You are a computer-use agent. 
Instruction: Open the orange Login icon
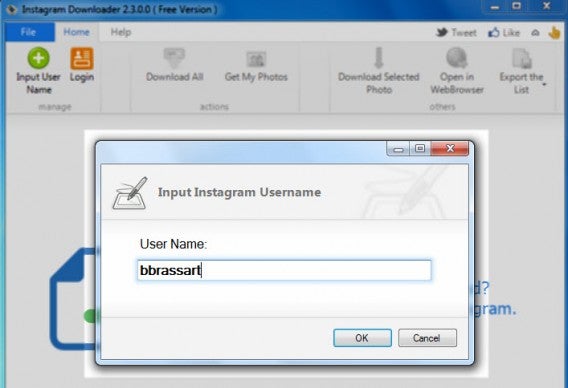click(82, 58)
